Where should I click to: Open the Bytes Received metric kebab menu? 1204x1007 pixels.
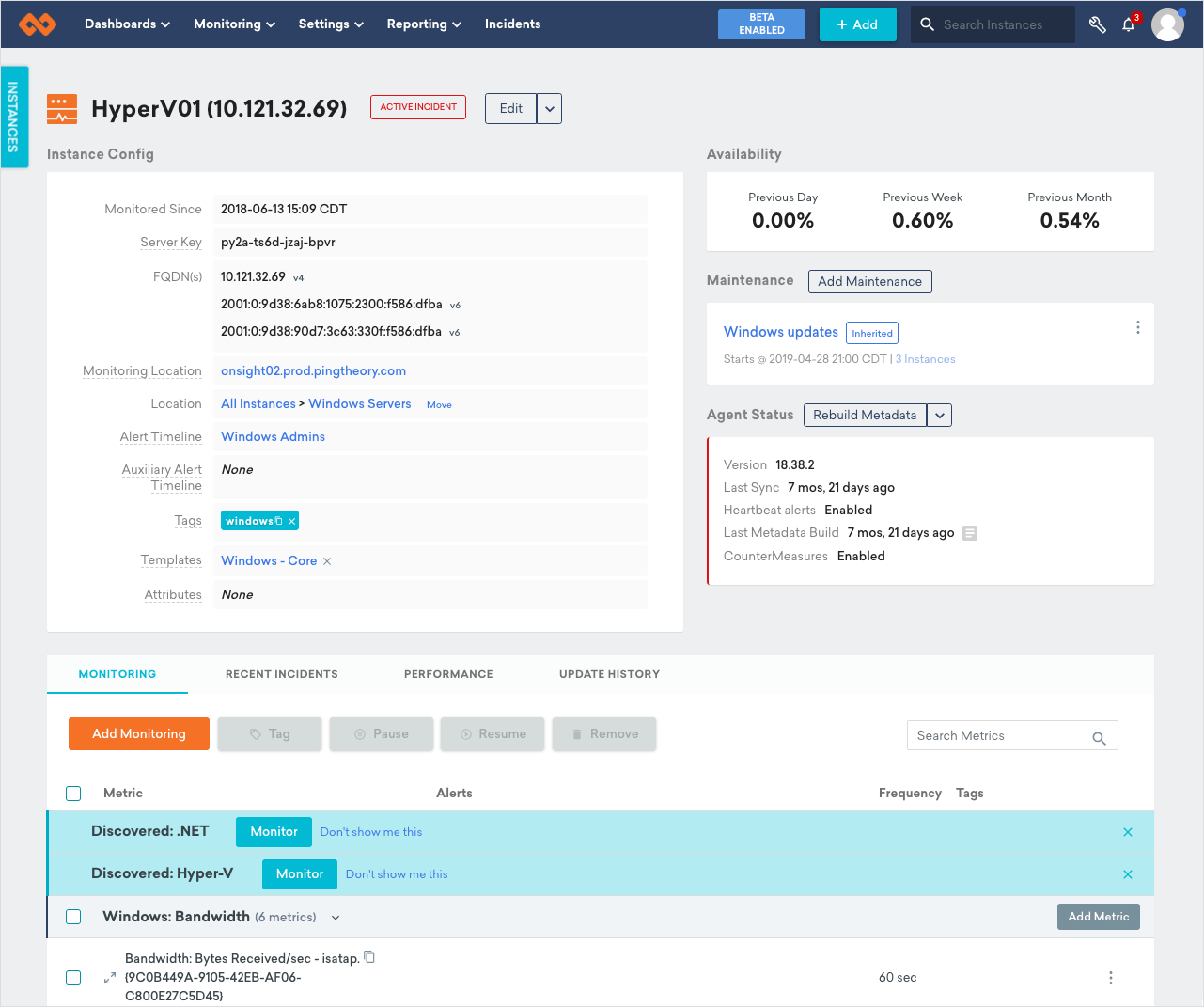coord(1110,978)
